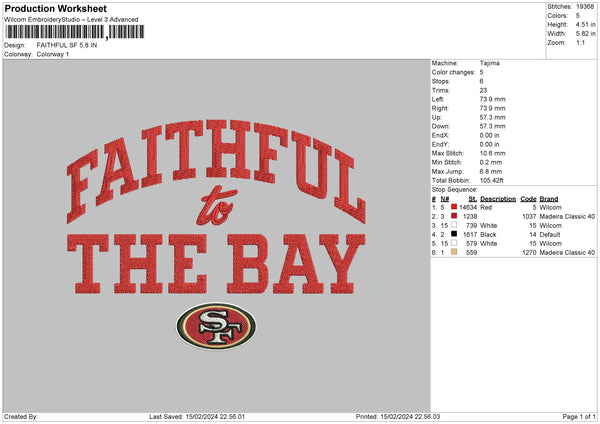Click the Madeira 1037 swatch in stop 2
The height and width of the screenshot is (424, 600).
tap(454, 216)
